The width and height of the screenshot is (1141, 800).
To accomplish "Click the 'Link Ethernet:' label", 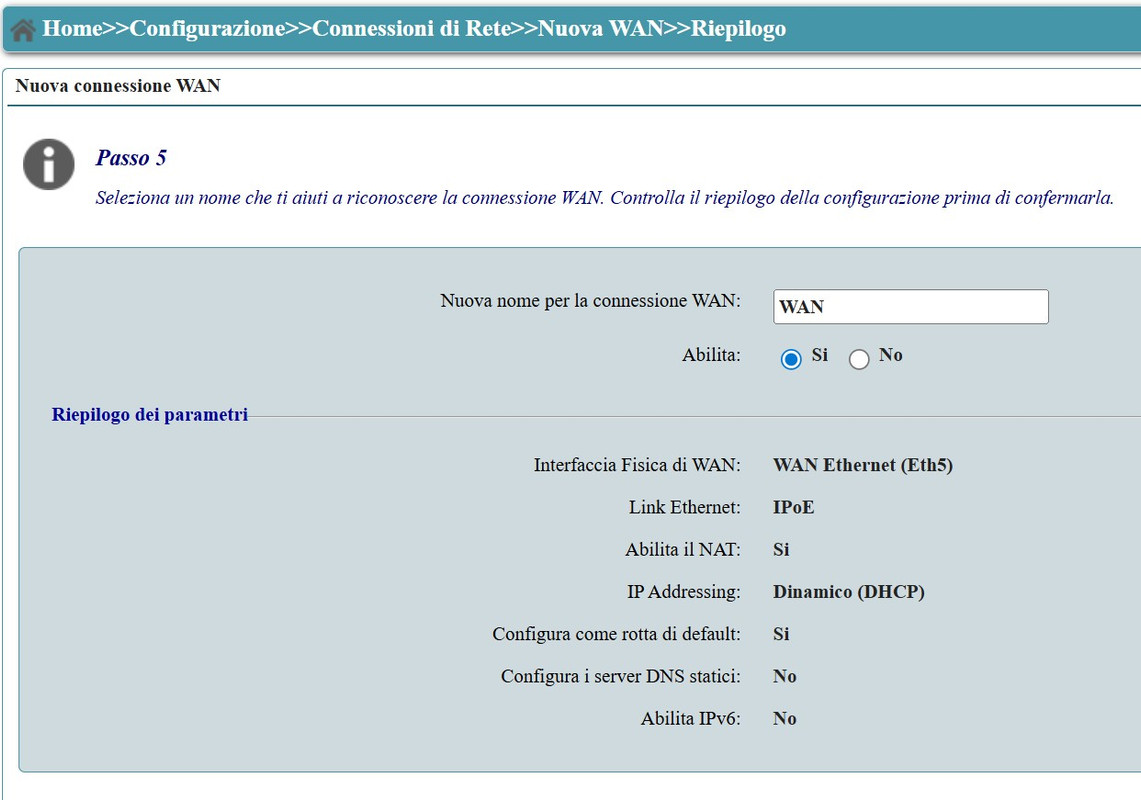I will click(685, 507).
